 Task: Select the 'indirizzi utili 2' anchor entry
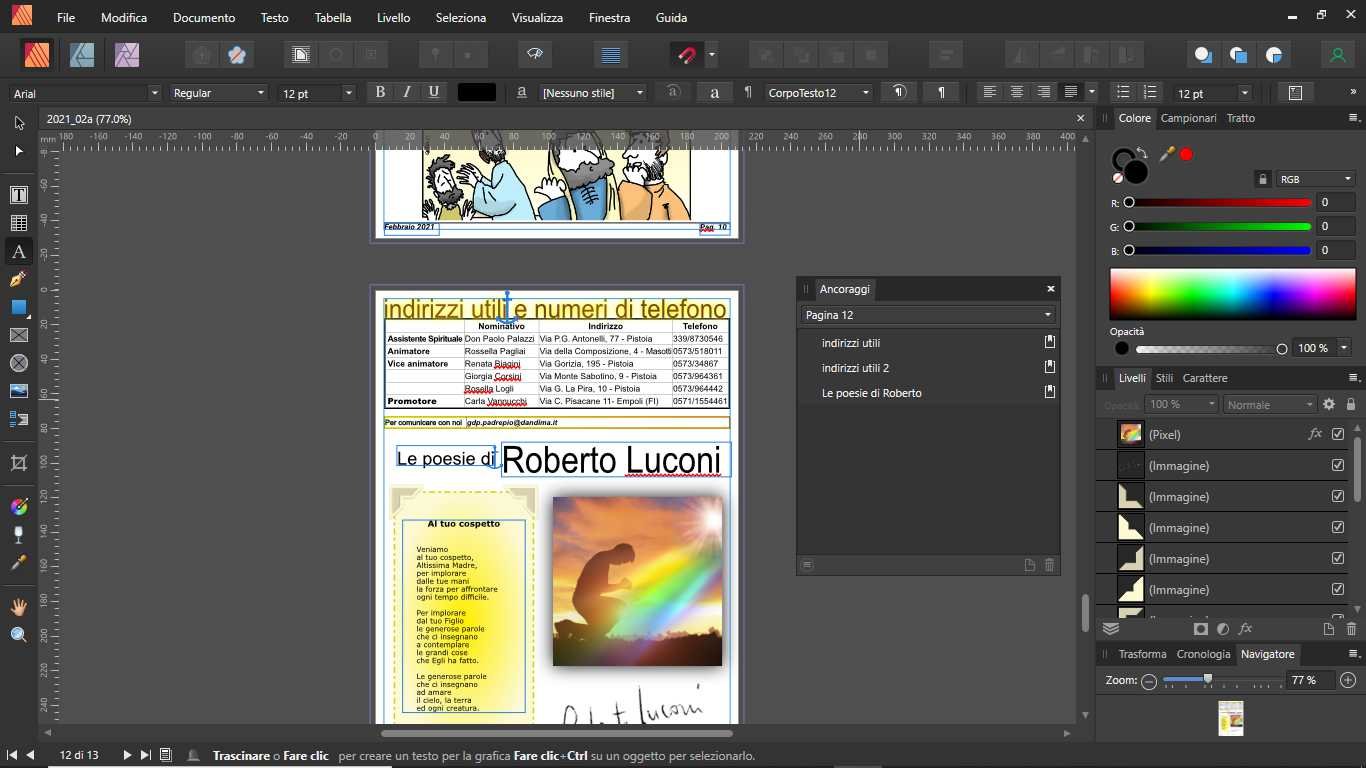click(x=855, y=368)
